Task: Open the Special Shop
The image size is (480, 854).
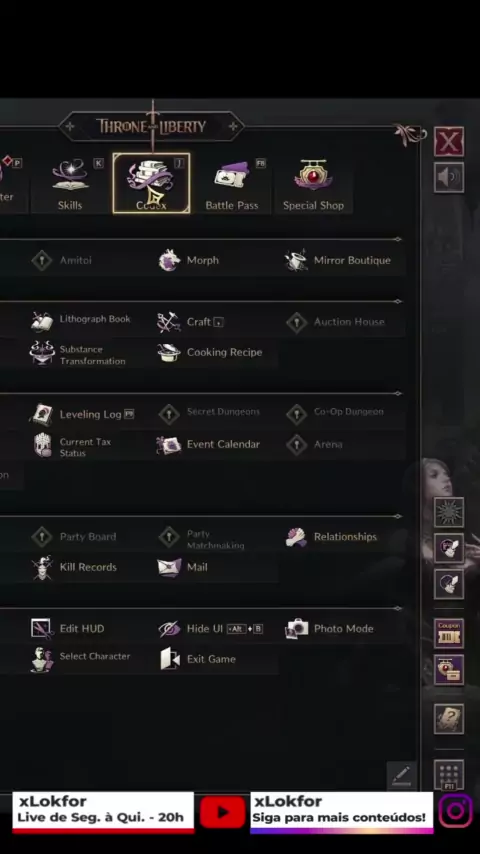Action: (x=313, y=185)
